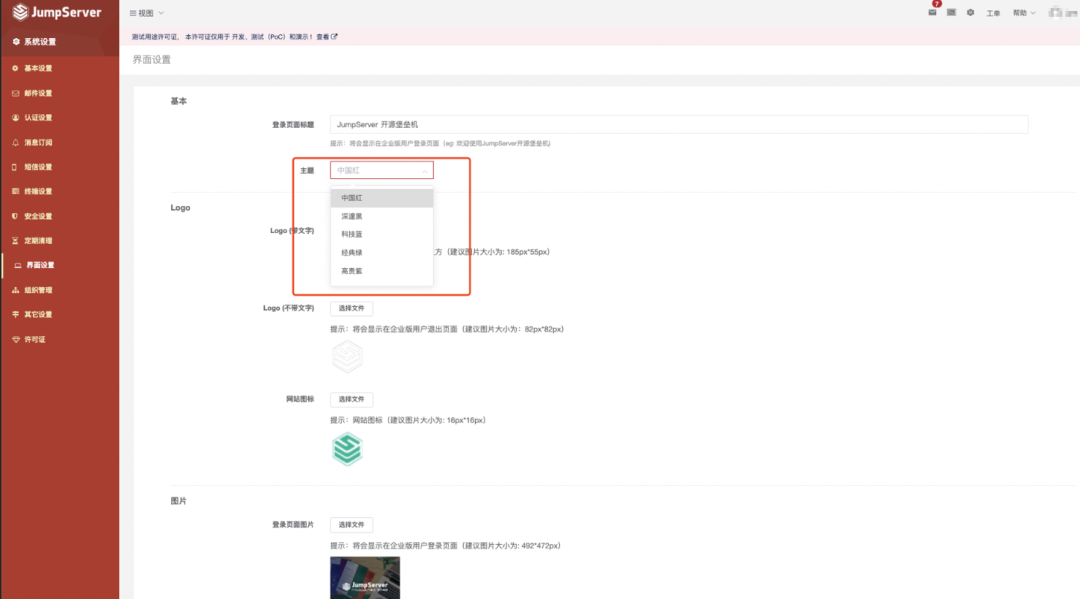Open 工单 tickets in top bar
The height and width of the screenshot is (599, 1080).
tap(993, 13)
